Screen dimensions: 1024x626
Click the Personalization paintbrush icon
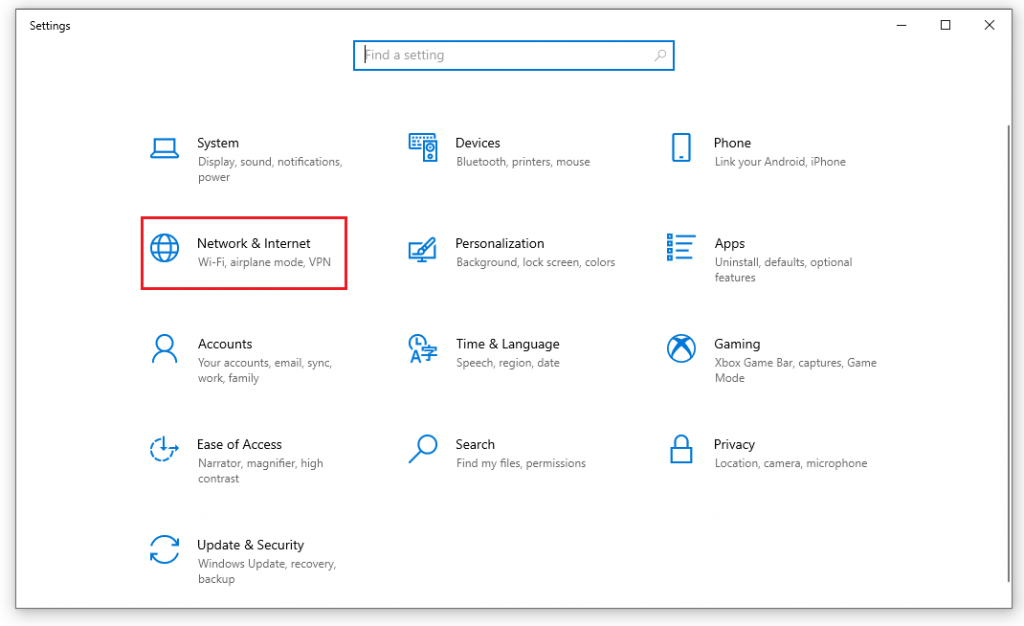point(423,249)
